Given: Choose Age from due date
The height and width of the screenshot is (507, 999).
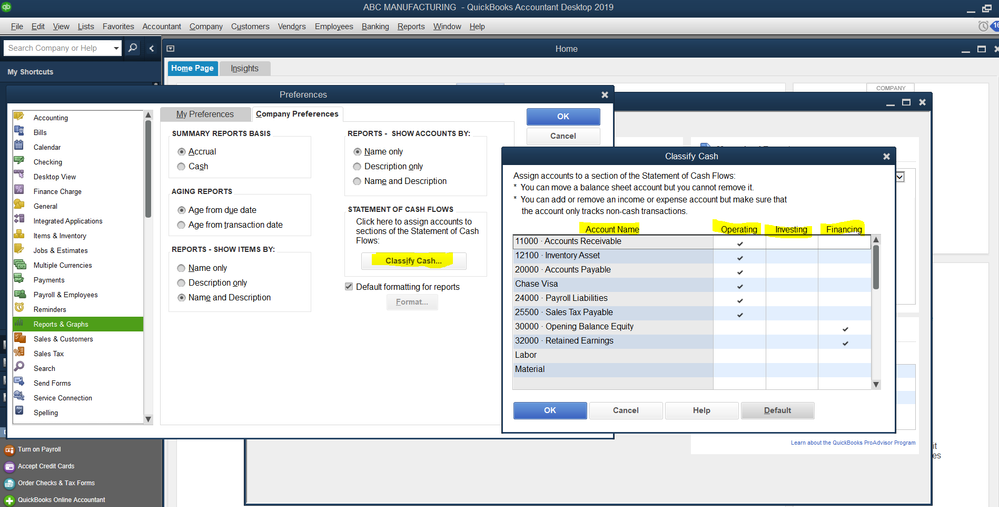Looking at the screenshot, I should [182, 210].
